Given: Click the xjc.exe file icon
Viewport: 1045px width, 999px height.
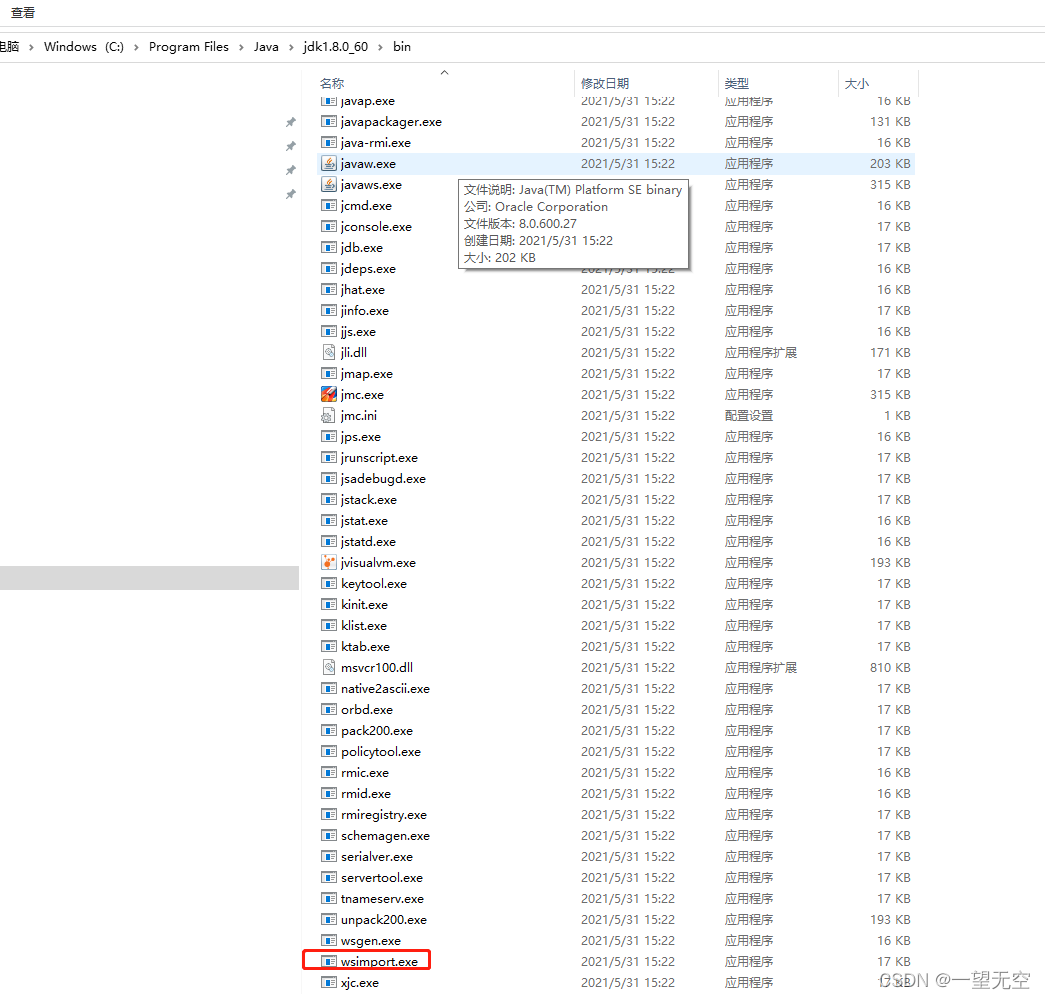Looking at the screenshot, I should tap(329, 982).
